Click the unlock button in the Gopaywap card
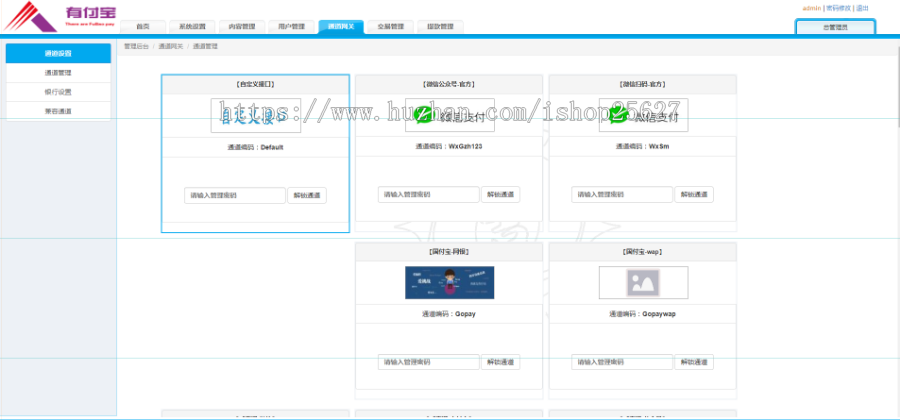Image resolution: width=900 pixels, height=420 pixels. point(694,362)
